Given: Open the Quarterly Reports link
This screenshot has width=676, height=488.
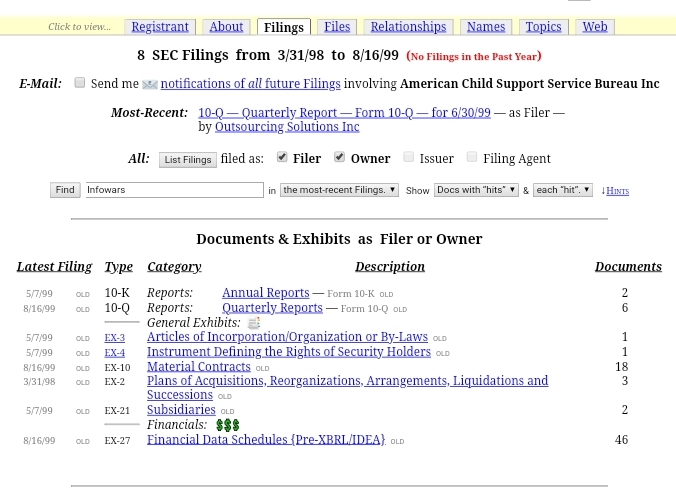Looking at the screenshot, I should coord(272,308).
